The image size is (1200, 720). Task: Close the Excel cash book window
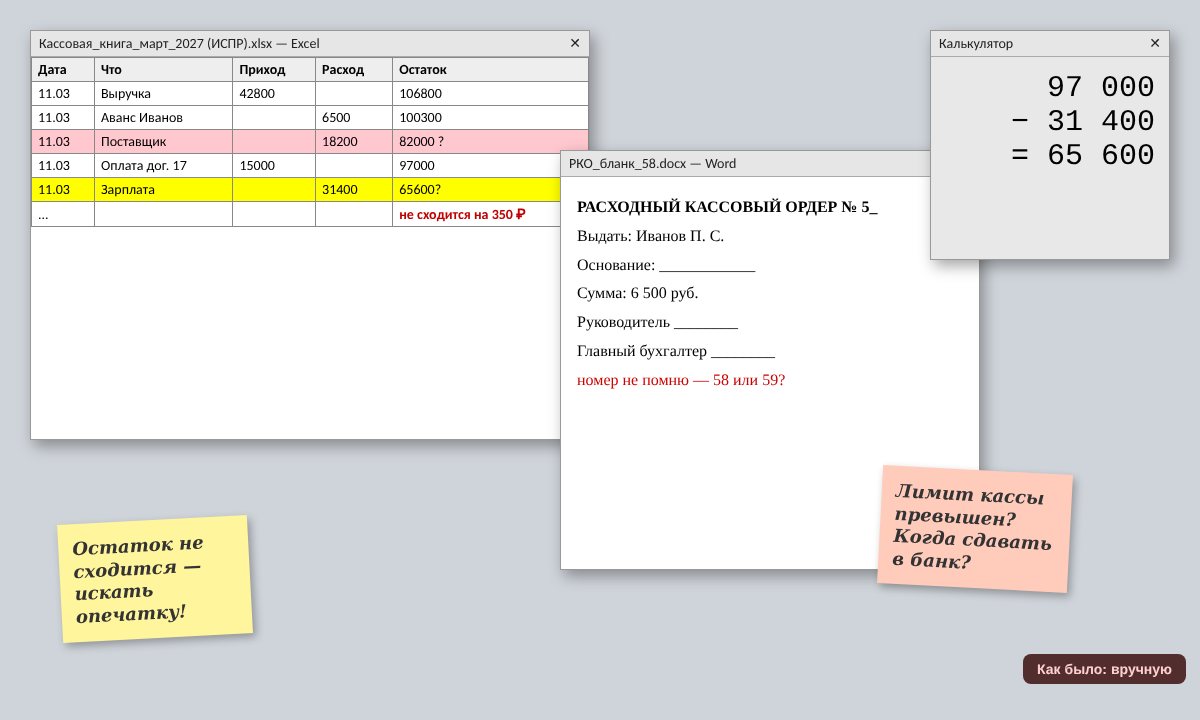pos(575,43)
